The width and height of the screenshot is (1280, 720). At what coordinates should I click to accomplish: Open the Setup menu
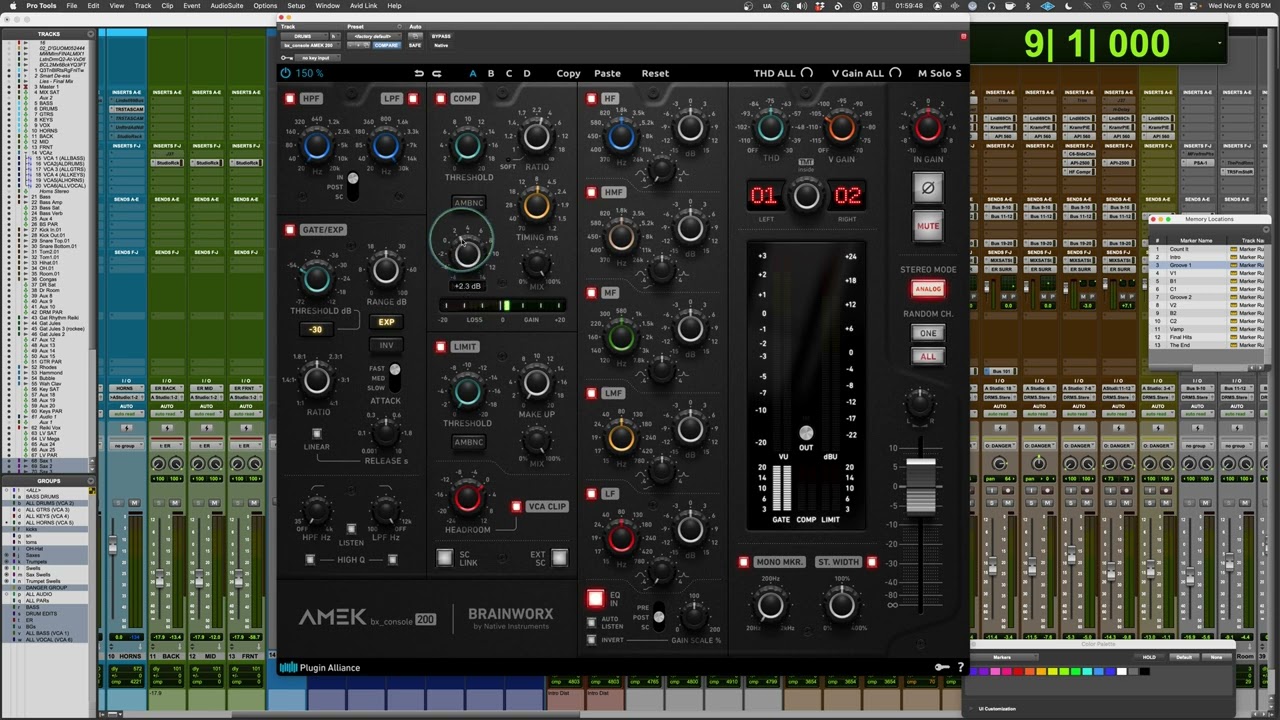296,6
